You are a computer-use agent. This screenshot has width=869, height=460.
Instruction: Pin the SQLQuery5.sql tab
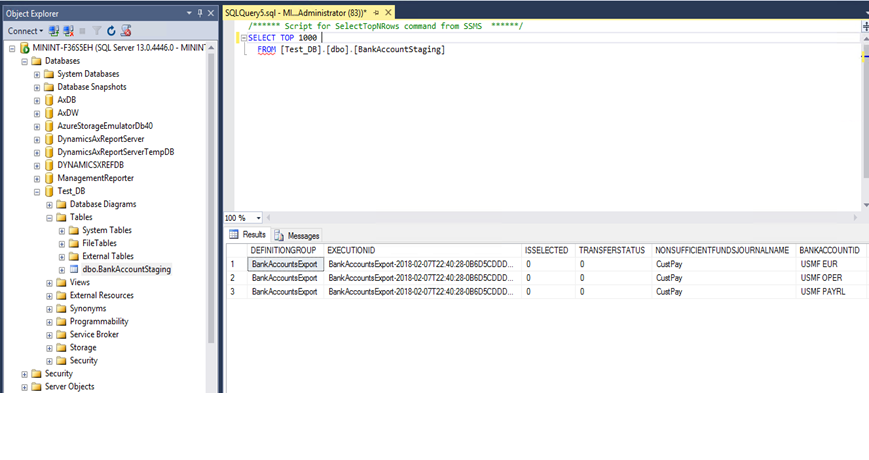point(377,13)
